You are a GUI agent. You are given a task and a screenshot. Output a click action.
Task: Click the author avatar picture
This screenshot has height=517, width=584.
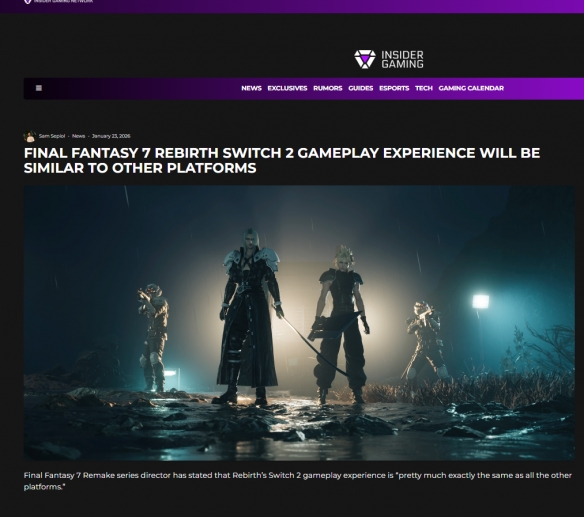point(29,136)
